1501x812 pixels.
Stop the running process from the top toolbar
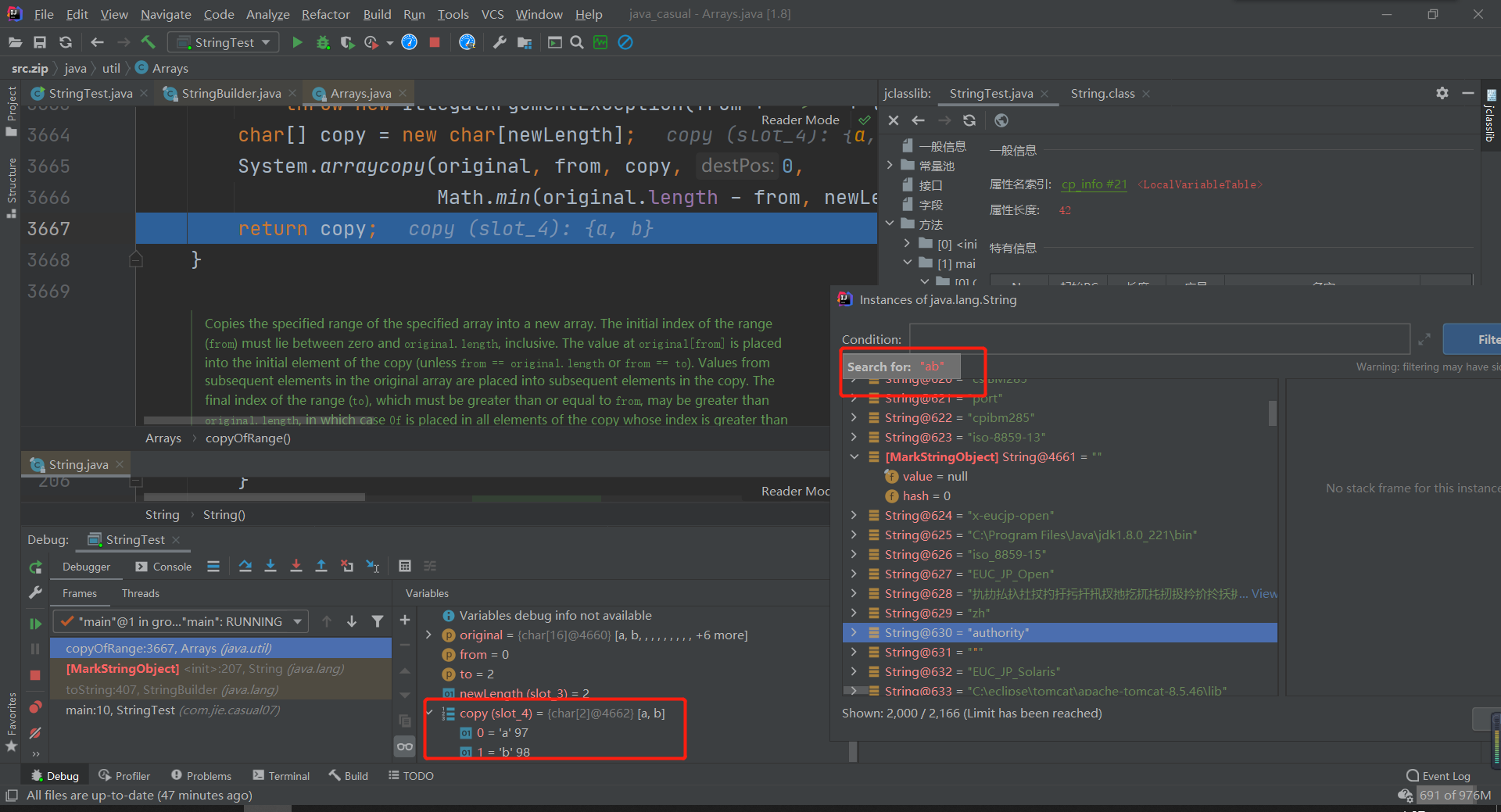[x=435, y=42]
